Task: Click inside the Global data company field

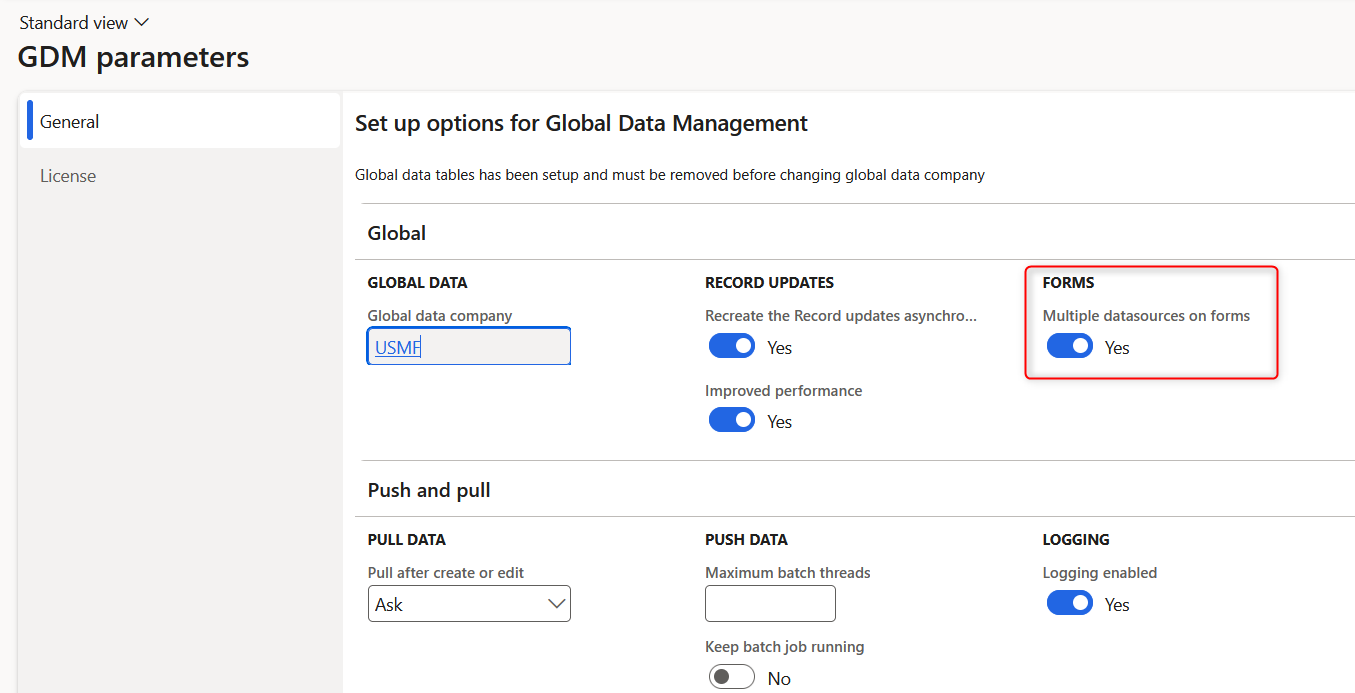Action: pyautogui.click(x=468, y=345)
